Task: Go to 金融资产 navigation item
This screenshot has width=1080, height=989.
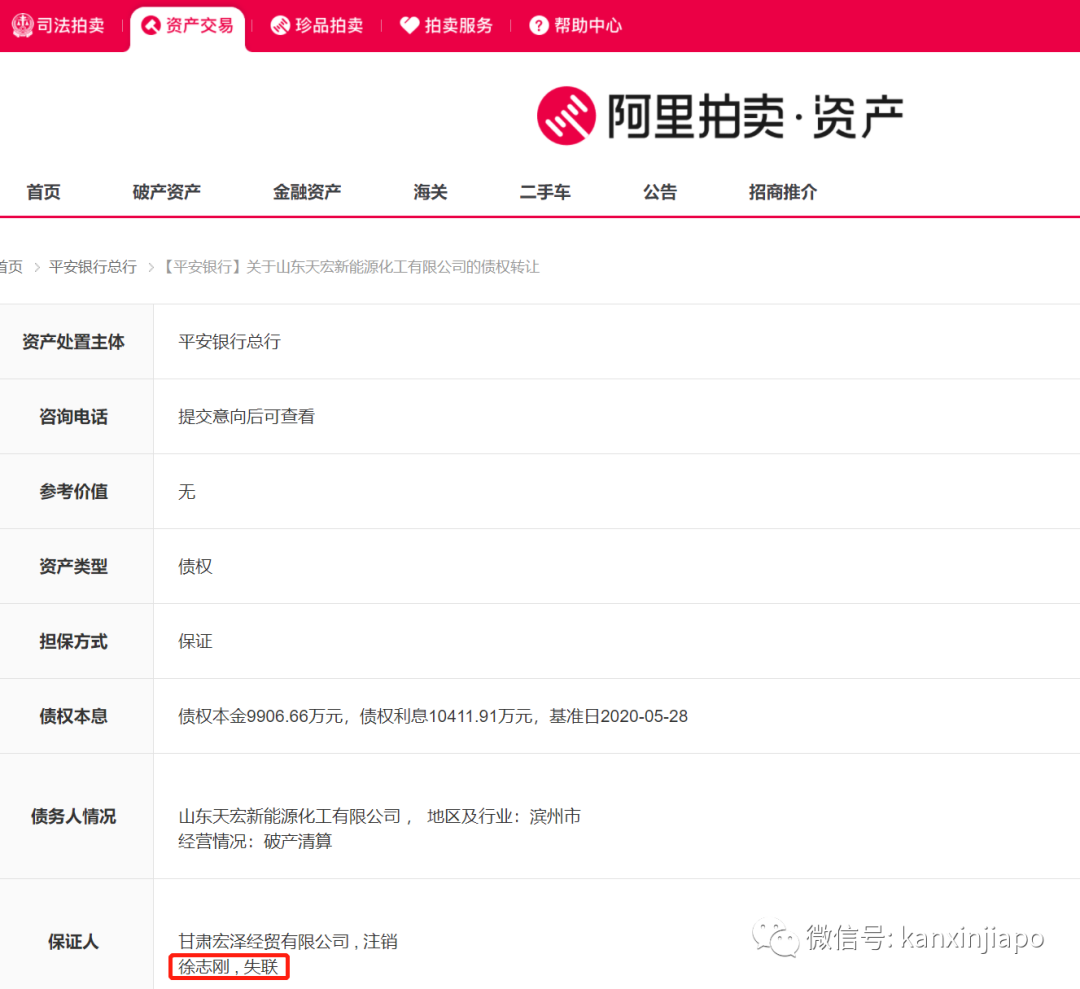Action: click(307, 192)
